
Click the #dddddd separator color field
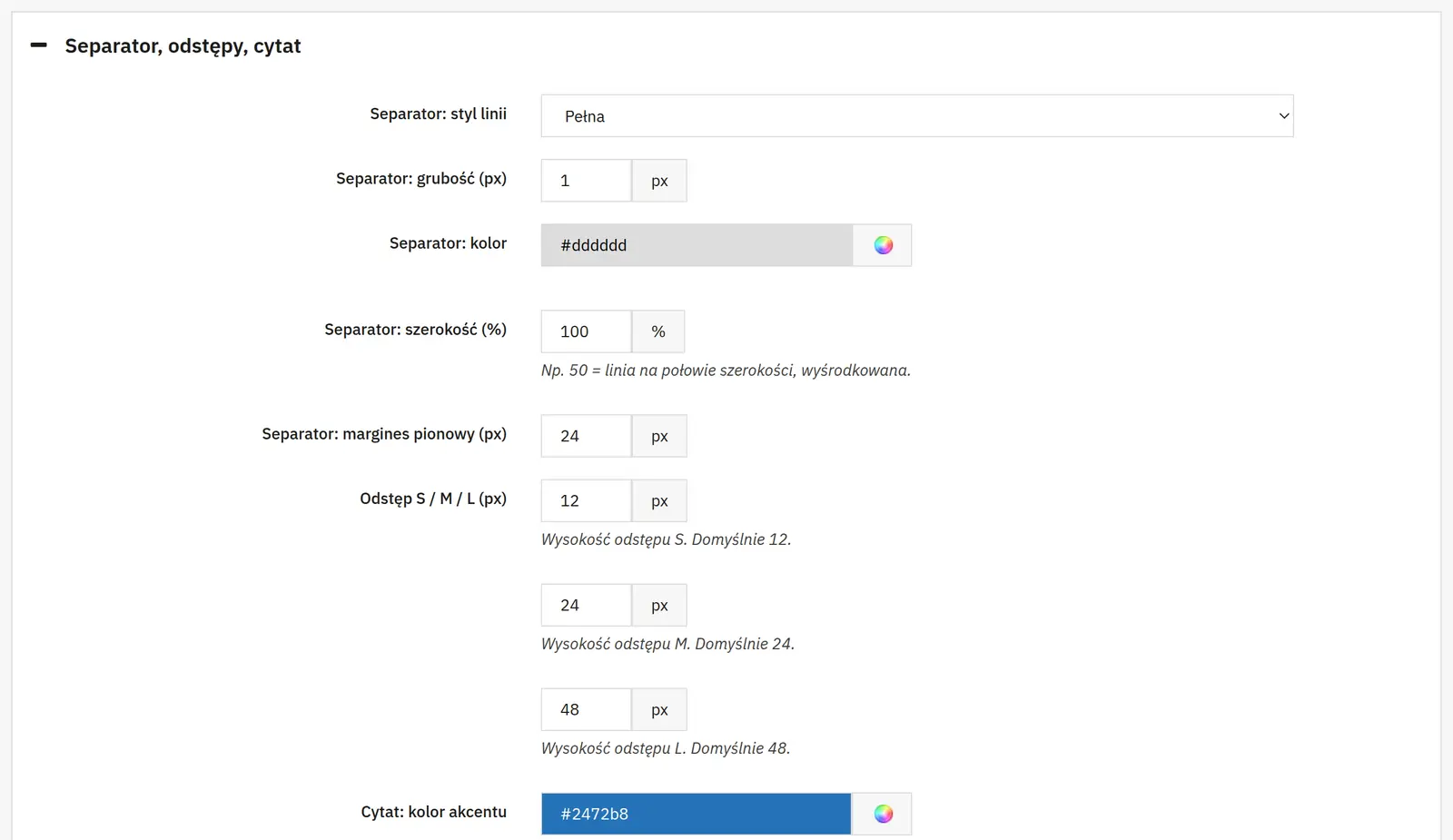[x=697, y=245]
